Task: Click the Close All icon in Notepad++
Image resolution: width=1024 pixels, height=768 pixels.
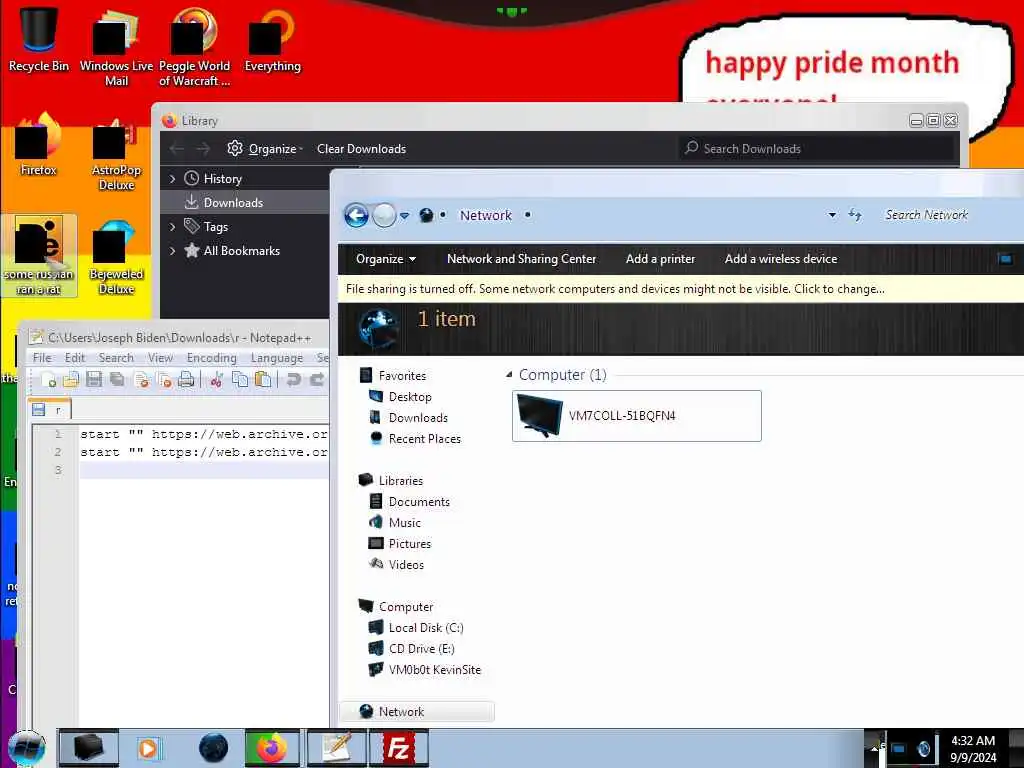Action: pyautogui.click(x=164, y=379)
